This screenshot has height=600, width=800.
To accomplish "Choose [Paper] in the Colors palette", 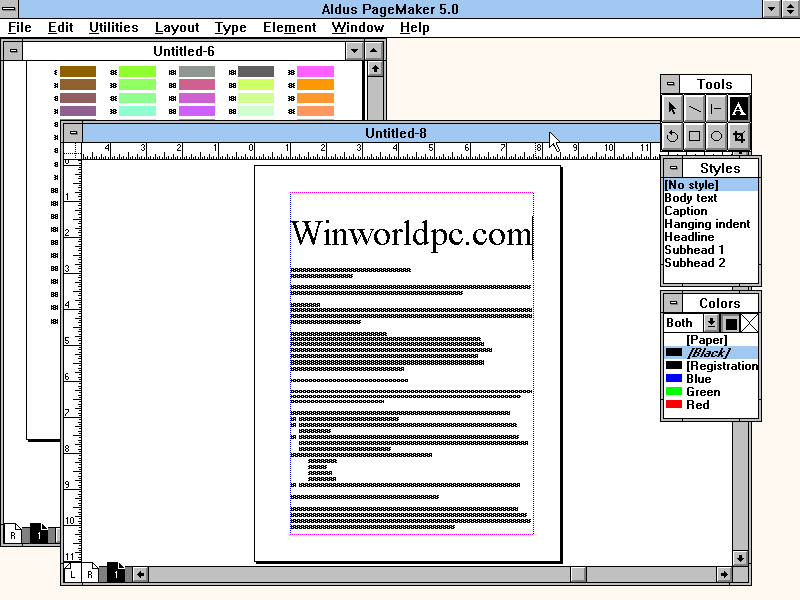I will pyautogui.click(x=711, y=340).
